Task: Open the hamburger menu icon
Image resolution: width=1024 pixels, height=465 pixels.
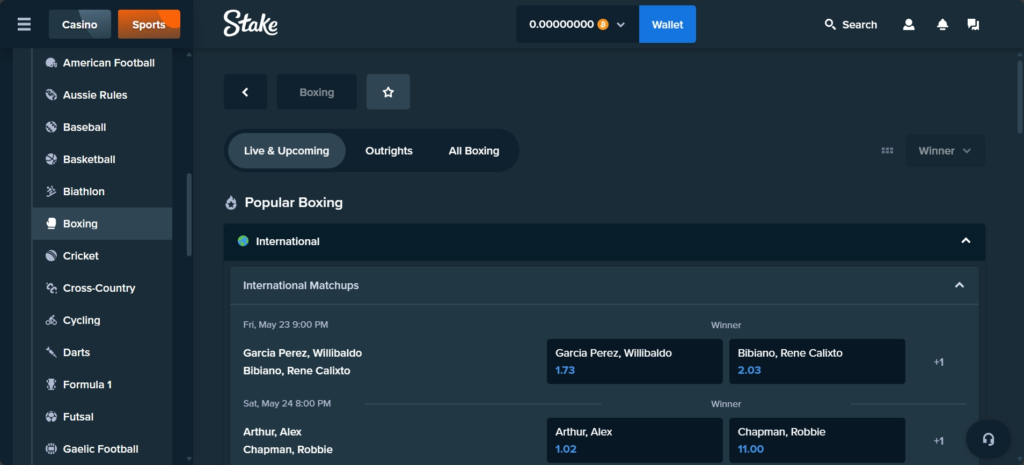Action: tap(24, 24)
